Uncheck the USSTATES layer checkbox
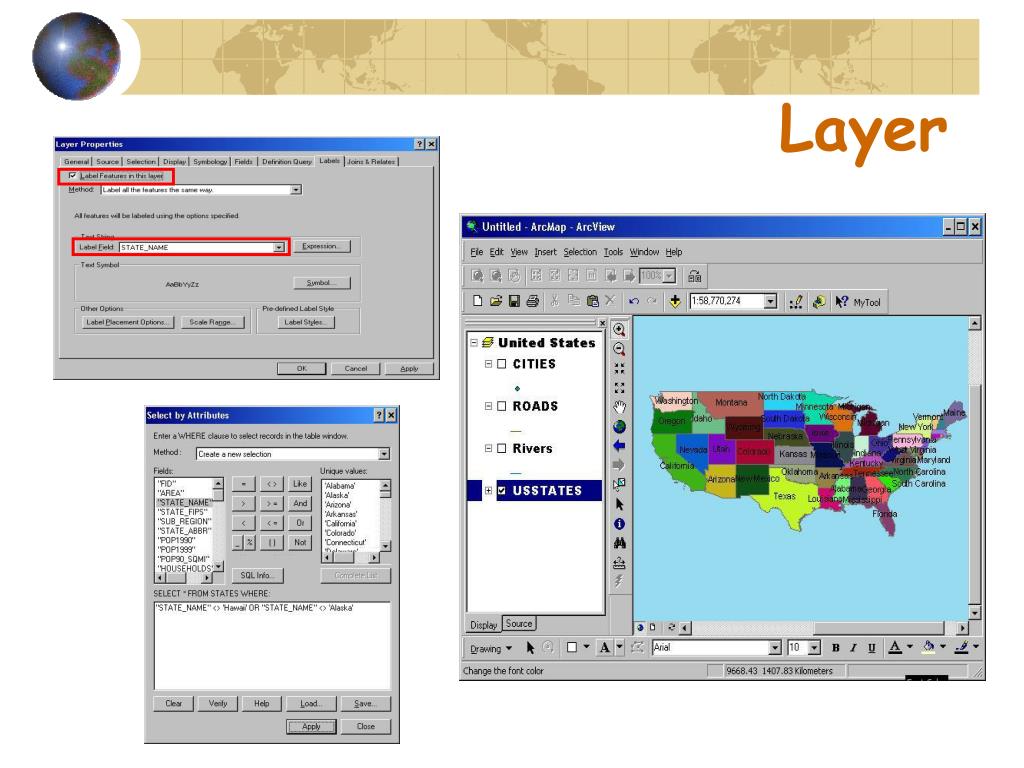The image size is (1024, 768). (502, 490)
